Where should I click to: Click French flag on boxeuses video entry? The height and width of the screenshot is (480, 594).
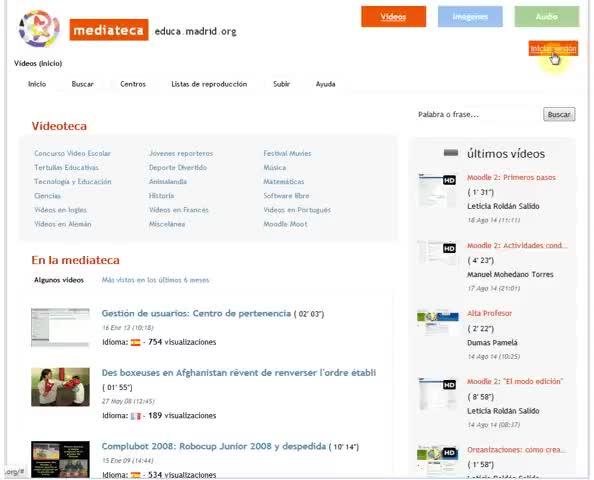135,416
